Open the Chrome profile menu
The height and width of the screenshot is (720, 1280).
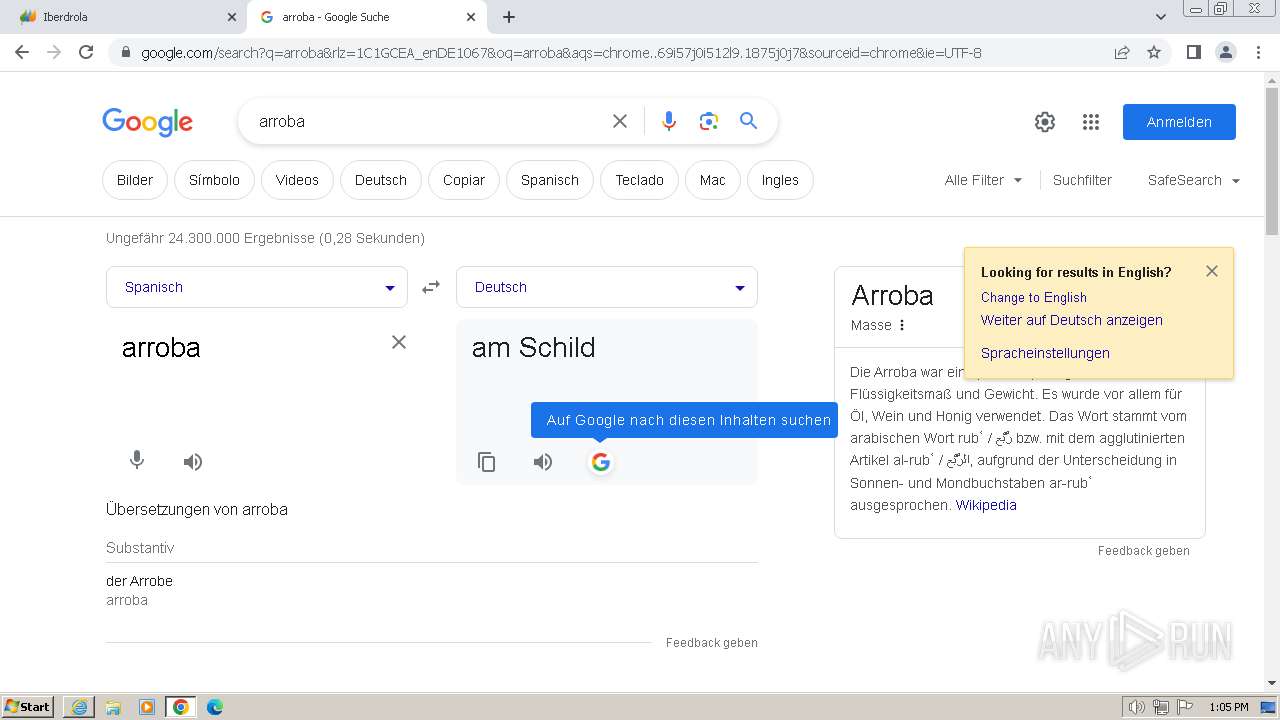[x=1226, y=52]
